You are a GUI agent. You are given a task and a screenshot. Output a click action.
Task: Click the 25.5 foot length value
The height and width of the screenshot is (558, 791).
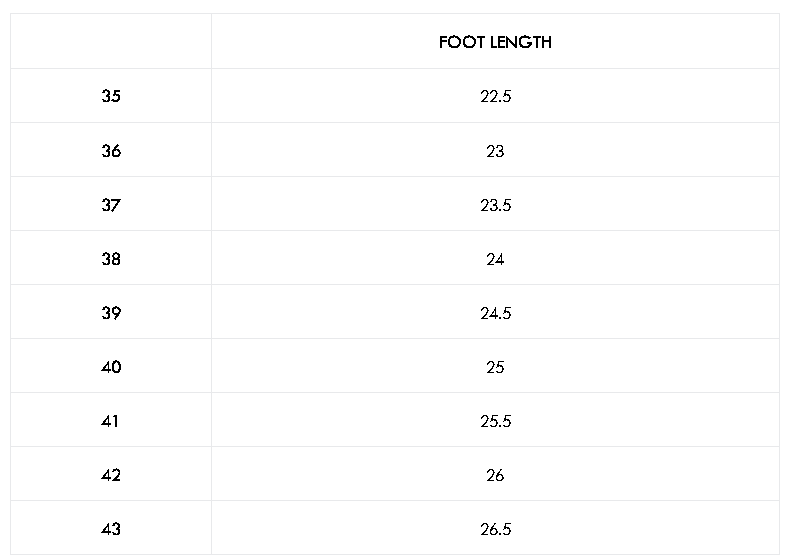tap(495, 420)
